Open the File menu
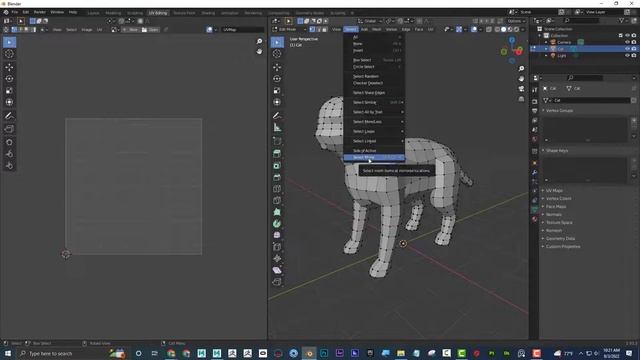The image size is (640, 360). tap(15, 12)
